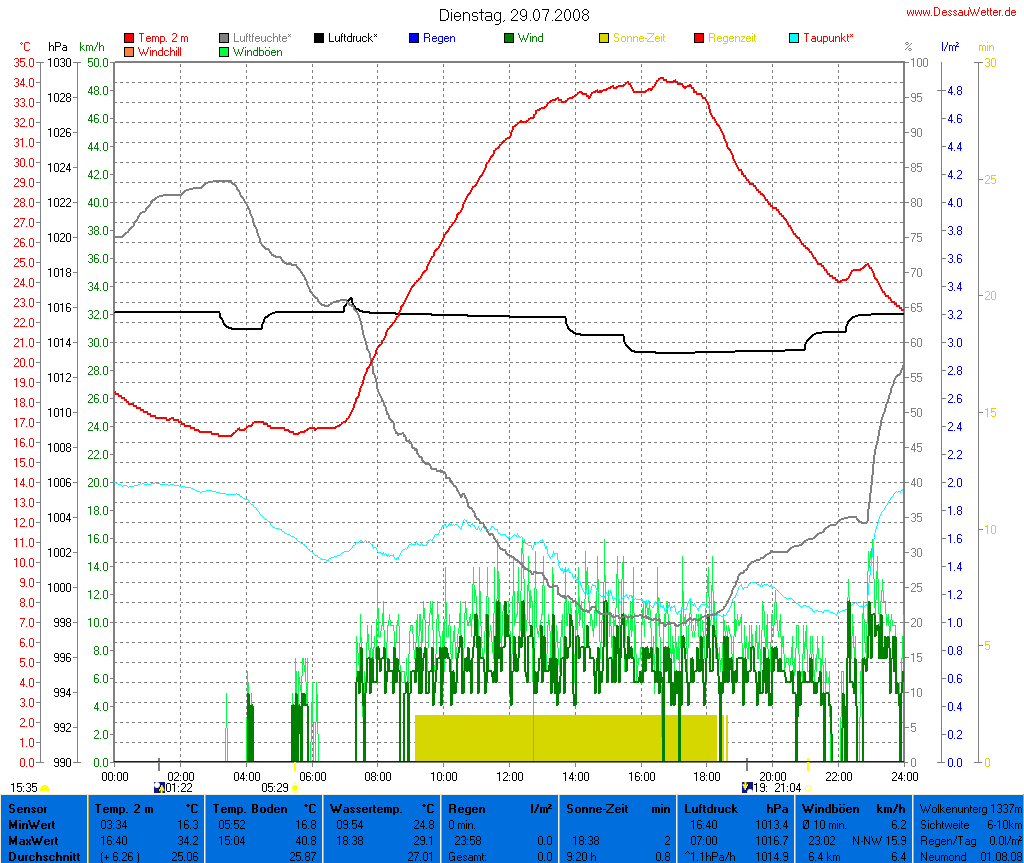Click the moon icon next to 01:22
The width and height of the screenshot is (1024, 863).
[x=159, y=788]
